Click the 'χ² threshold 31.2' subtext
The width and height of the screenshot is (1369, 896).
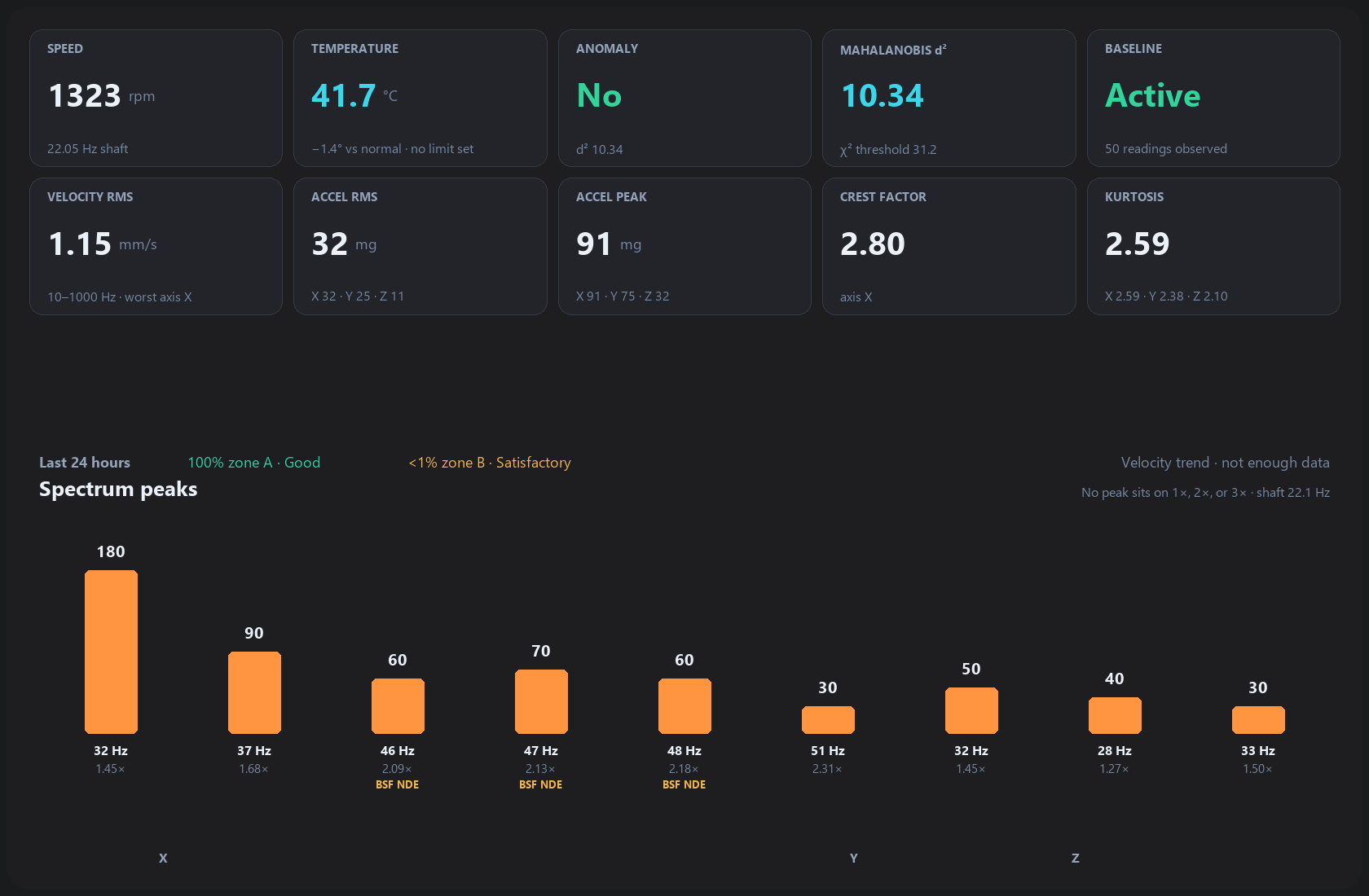pos(888,150)
